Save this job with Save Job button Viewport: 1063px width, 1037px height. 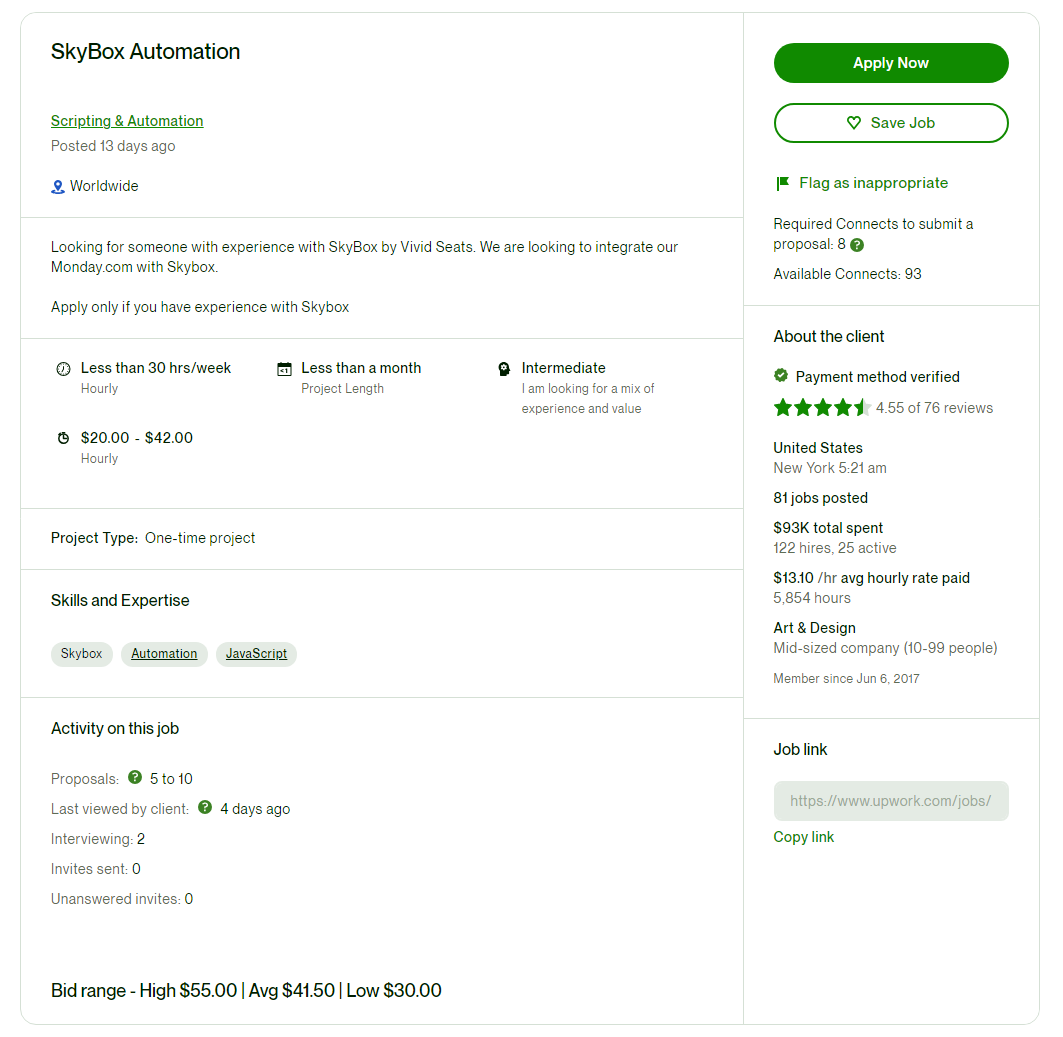coord(891,123)
